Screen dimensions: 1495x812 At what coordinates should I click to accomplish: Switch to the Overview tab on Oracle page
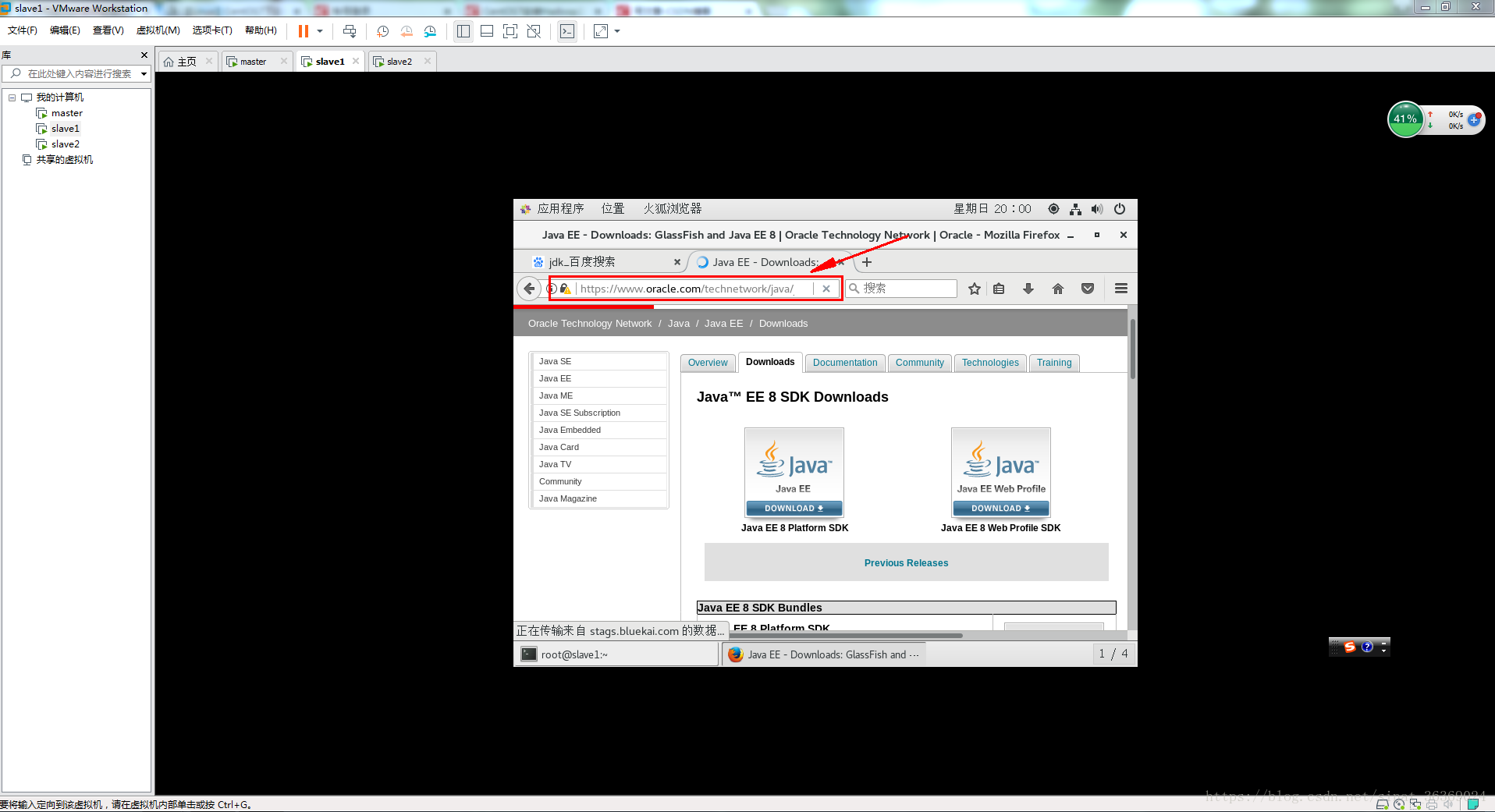pos(708,363)
